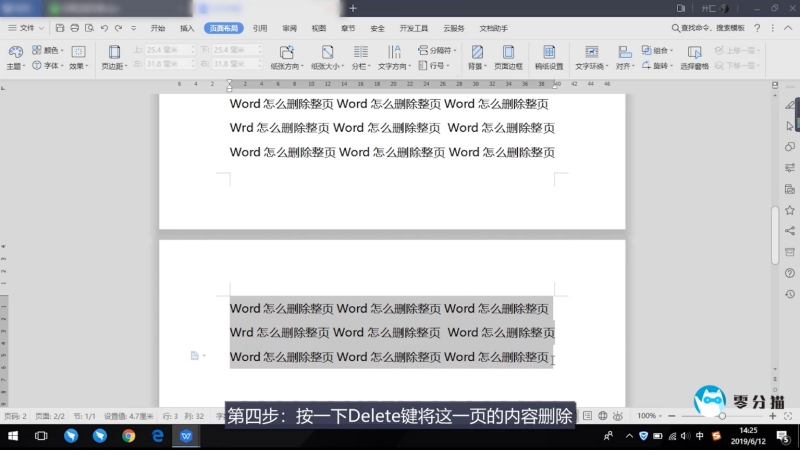Collapse the ribbon with the chevron button
Image resolution: width=800 pixels, height=450 pixels.
(x=788, y=28)
